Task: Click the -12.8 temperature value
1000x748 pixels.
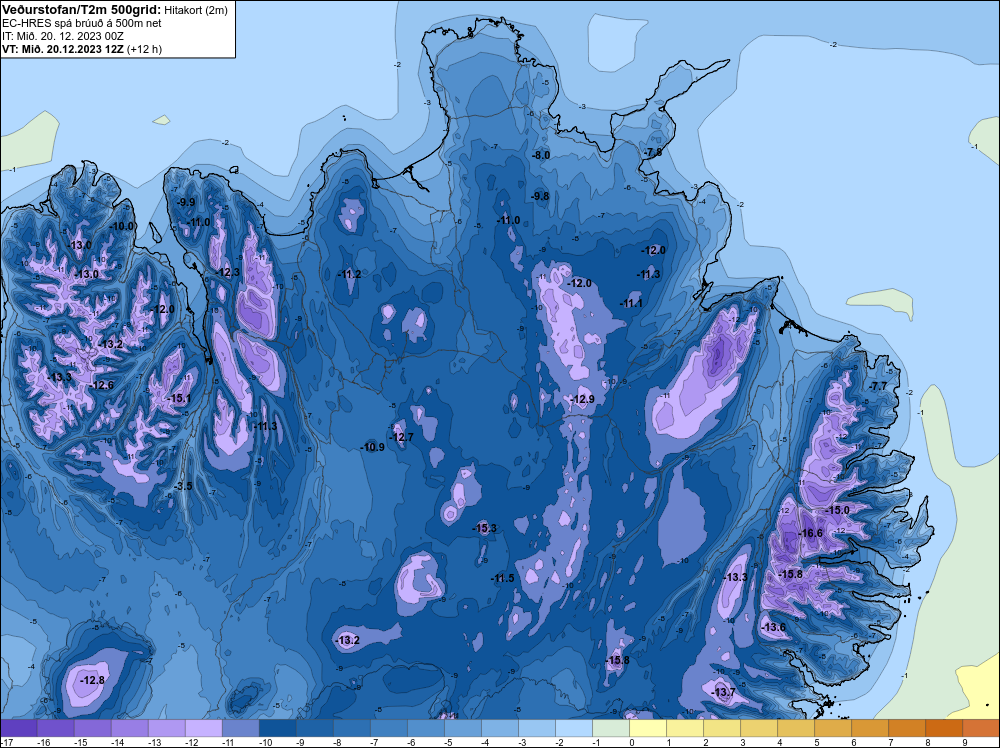Action: 92,680
